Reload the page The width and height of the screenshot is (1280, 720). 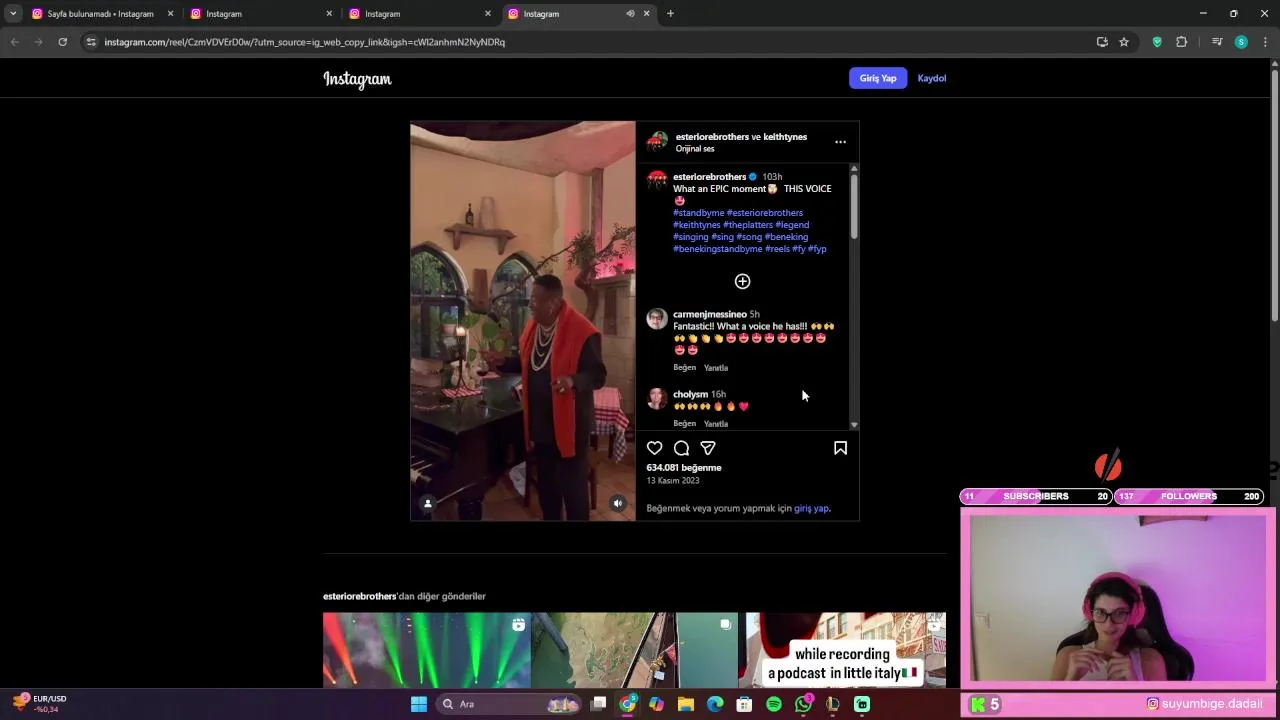click(x=62, y=42)
